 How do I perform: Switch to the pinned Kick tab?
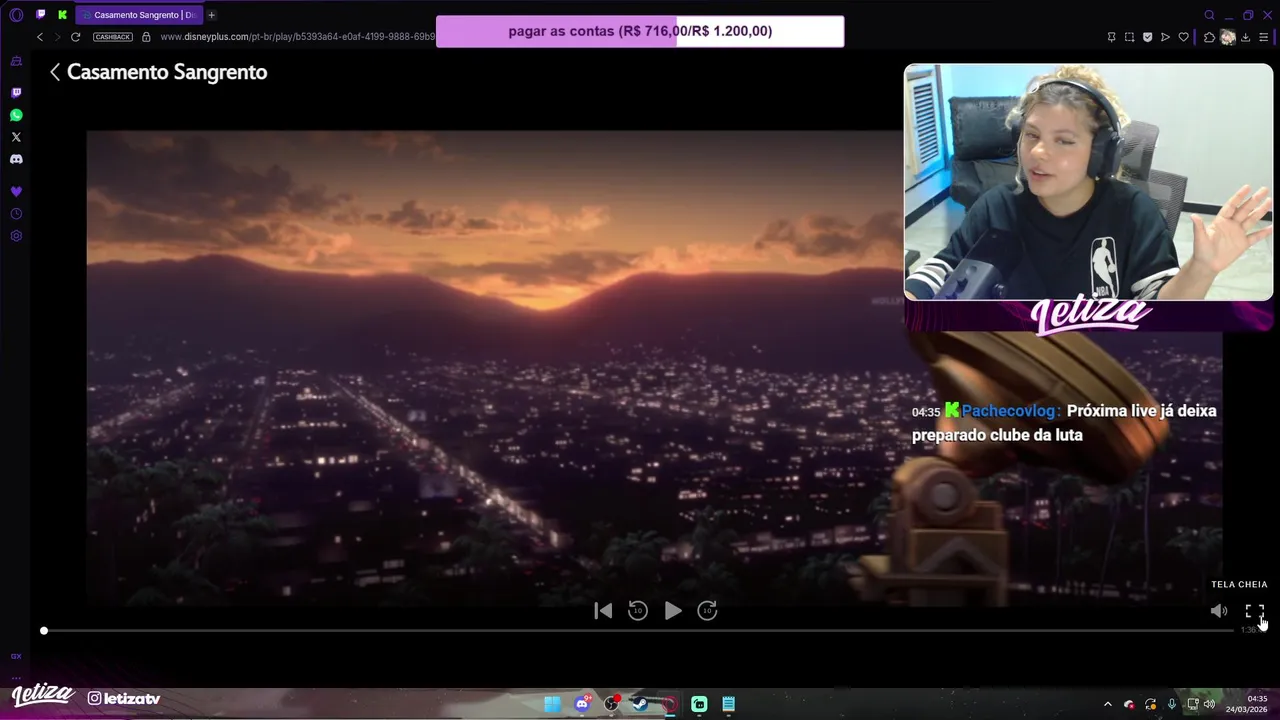[63, 15]
